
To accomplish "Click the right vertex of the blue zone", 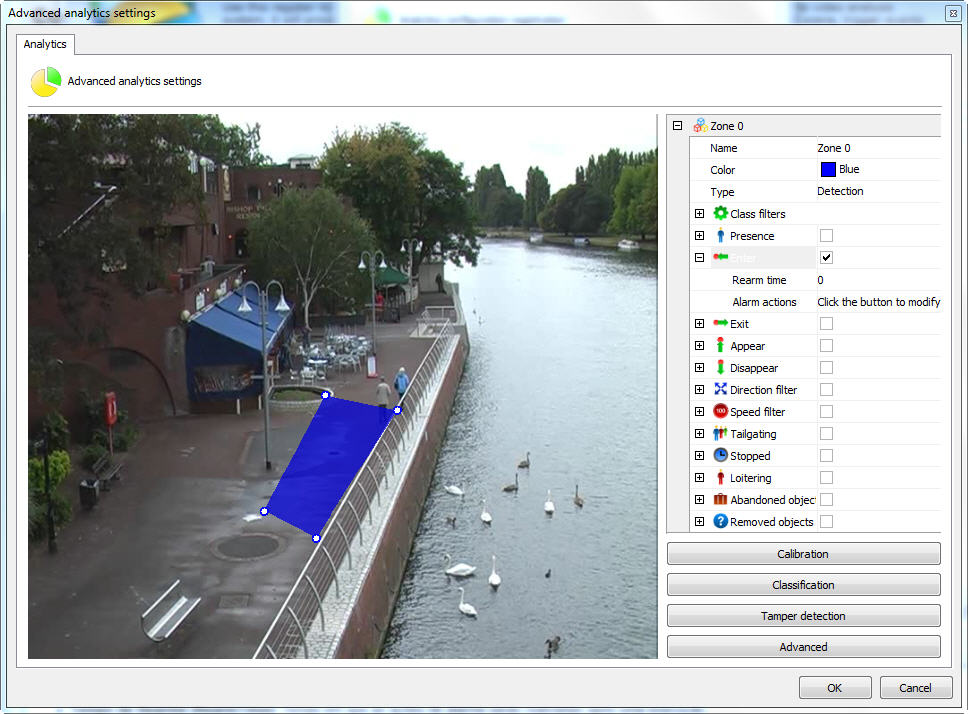I will tap(398, 410).
